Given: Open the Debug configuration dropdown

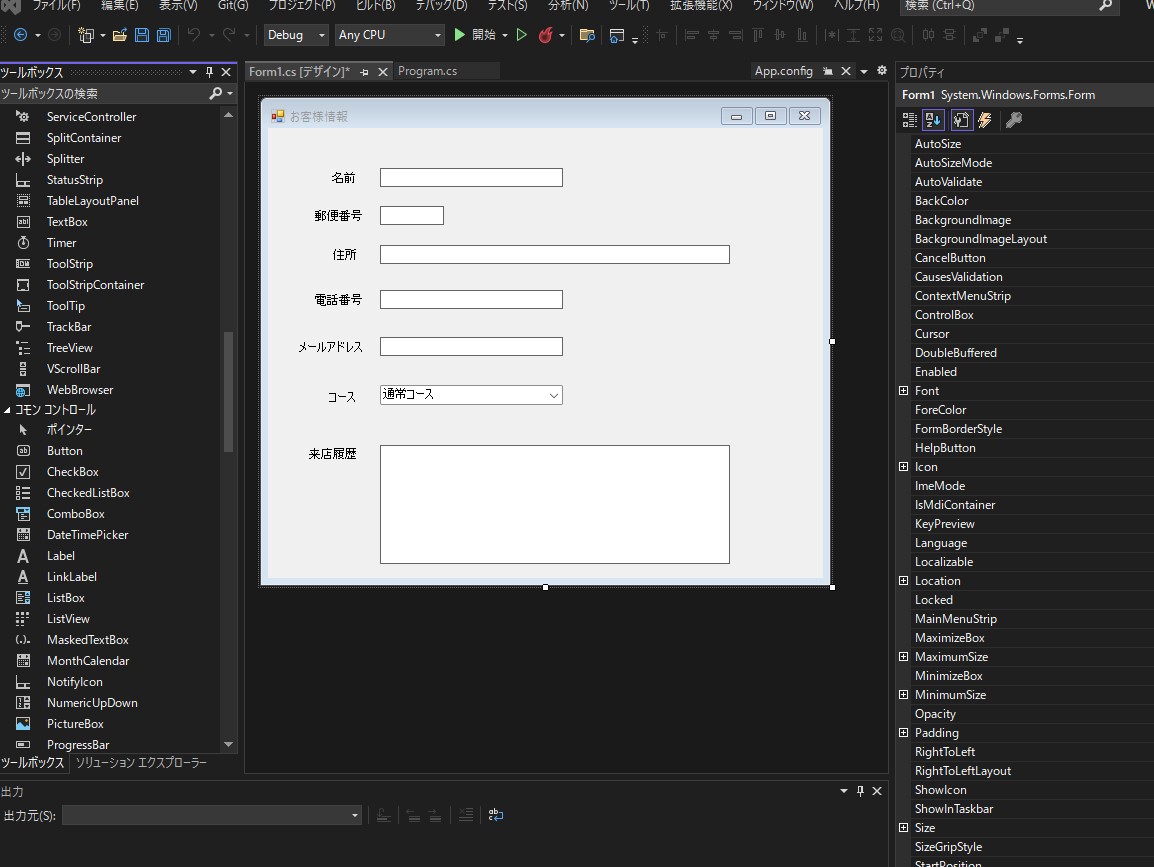Looking at the screenshot, I should [296, 35].
